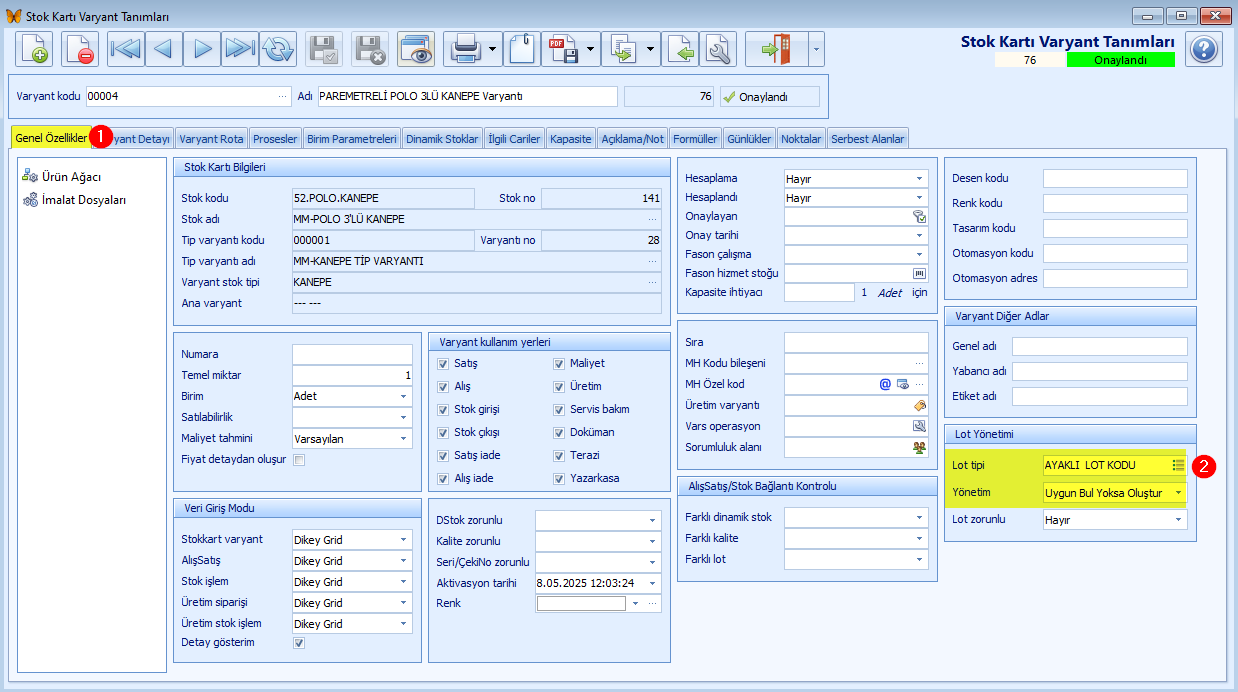Click the page with green back arrow icon
Viewport: 1238px width, 692px height.
pyautogui.click(x=680, y=48)
